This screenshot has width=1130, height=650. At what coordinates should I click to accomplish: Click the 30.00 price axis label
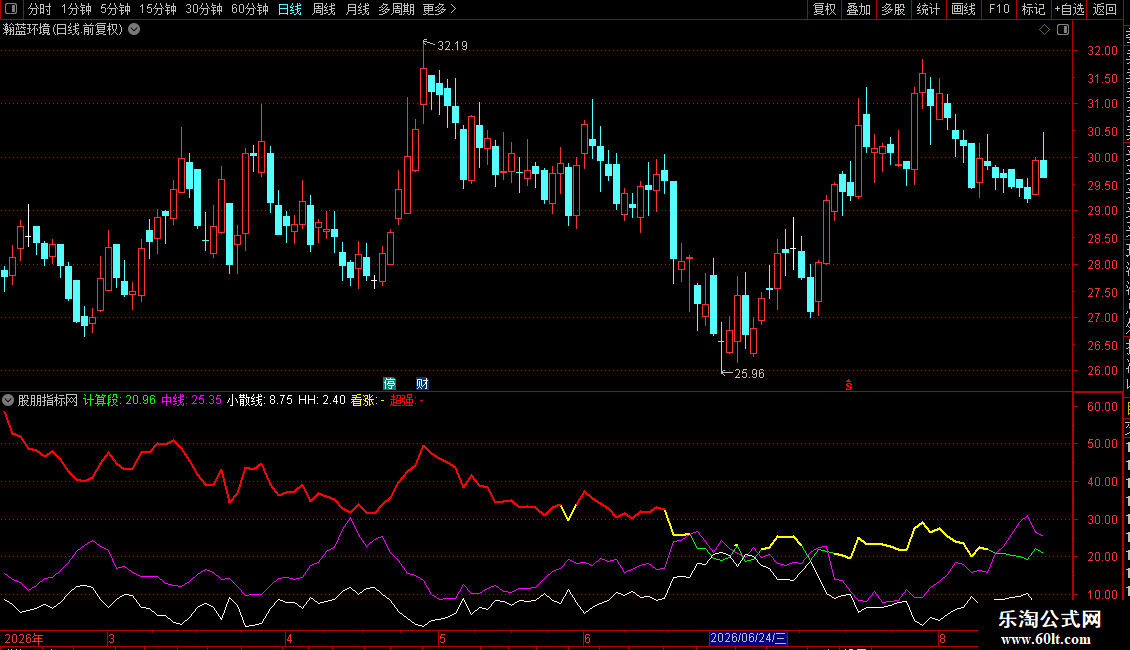[1102, 157]
